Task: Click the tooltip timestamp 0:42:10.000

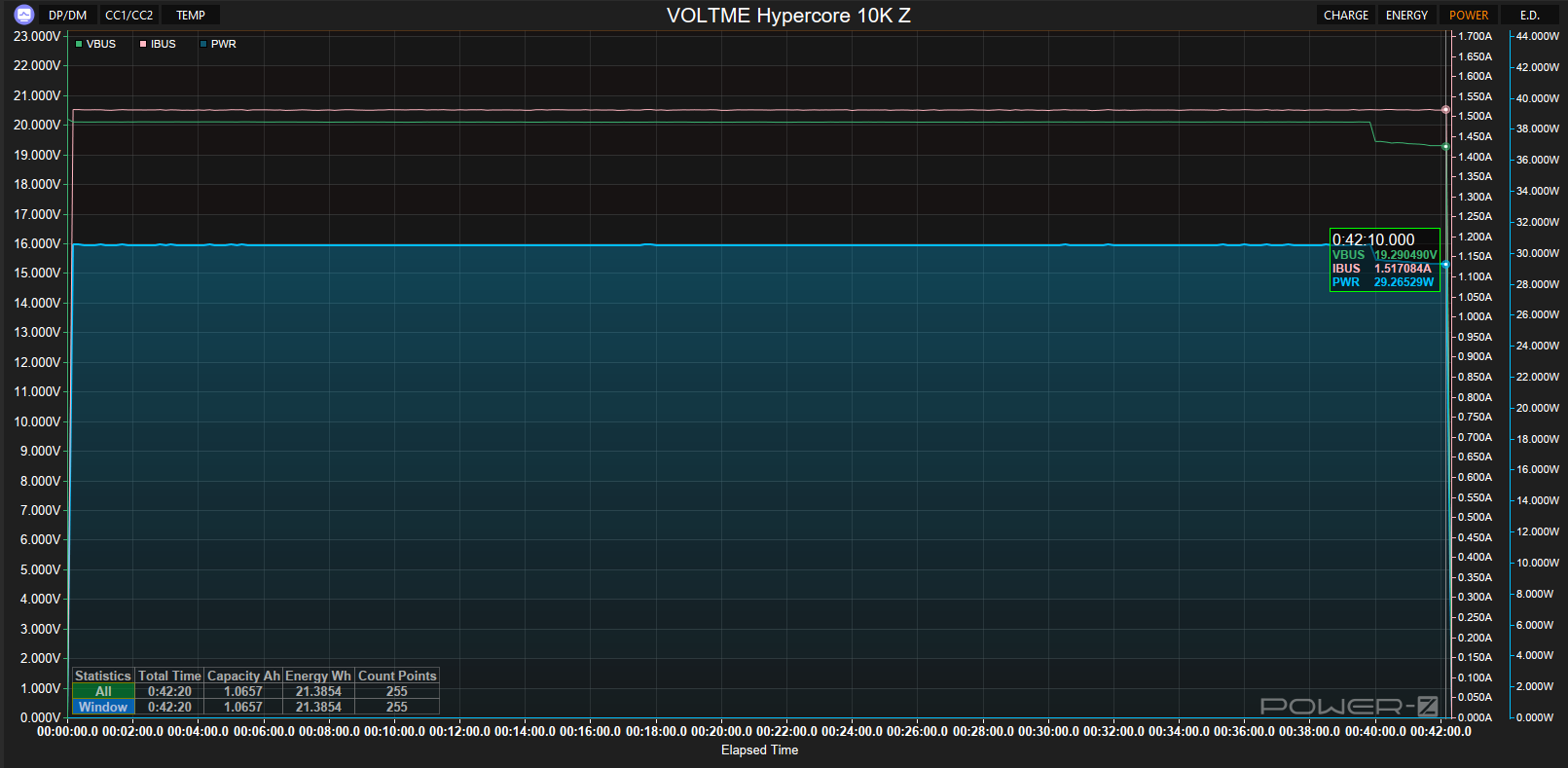Action: pyautogui.click(x=1373, y=239)
